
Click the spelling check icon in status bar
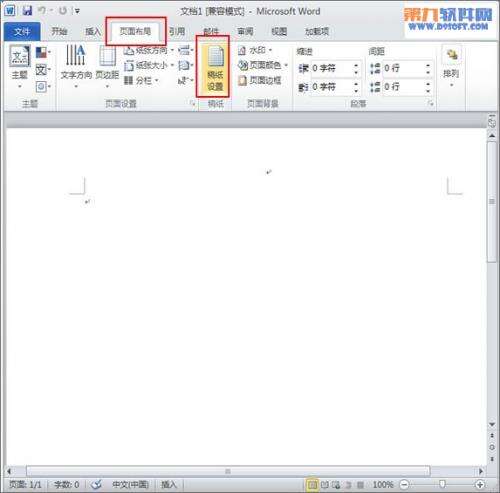(x=96, y=484)
